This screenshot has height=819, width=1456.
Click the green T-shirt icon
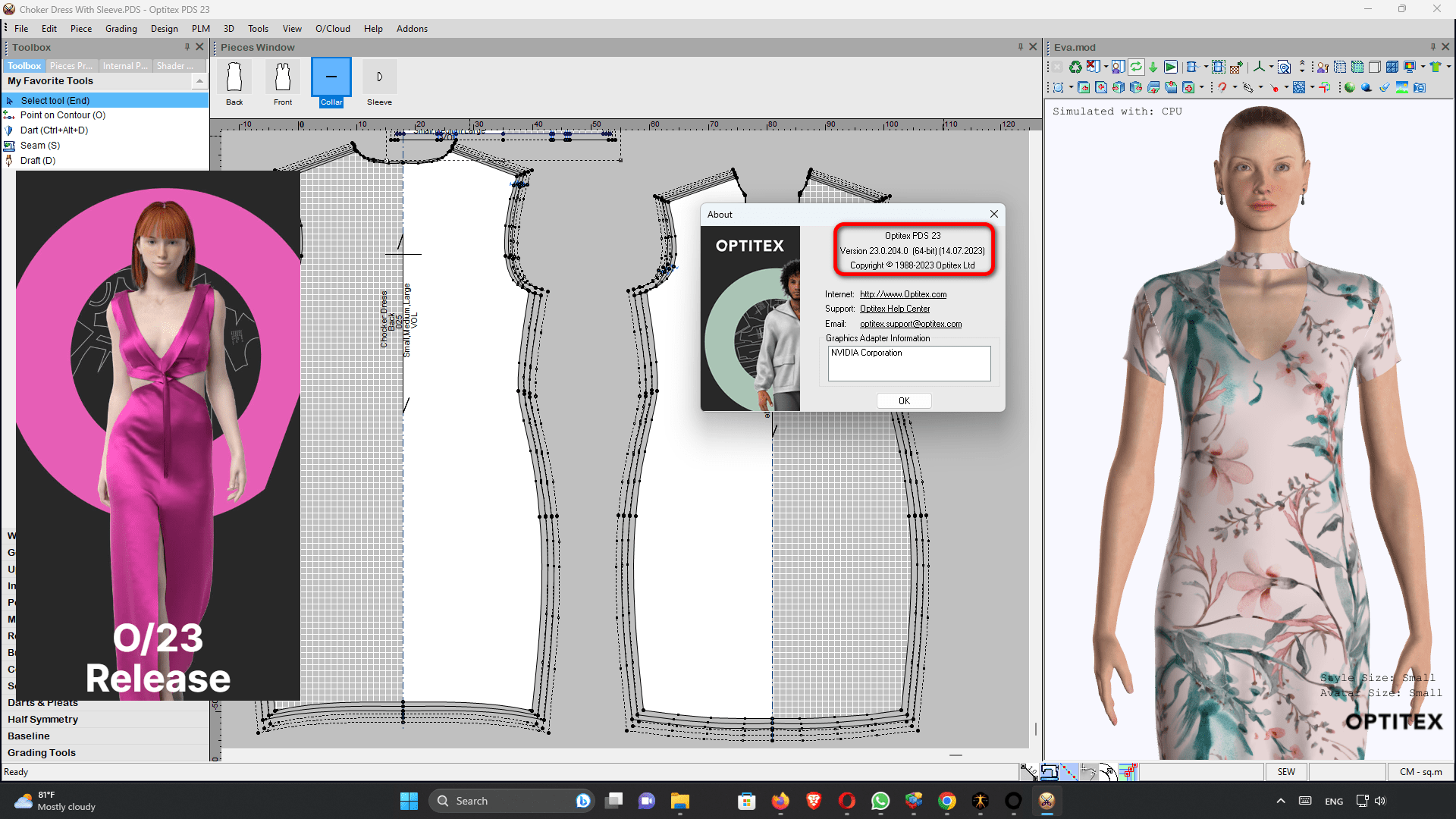pyautogui.click(x=1436, y=67)
